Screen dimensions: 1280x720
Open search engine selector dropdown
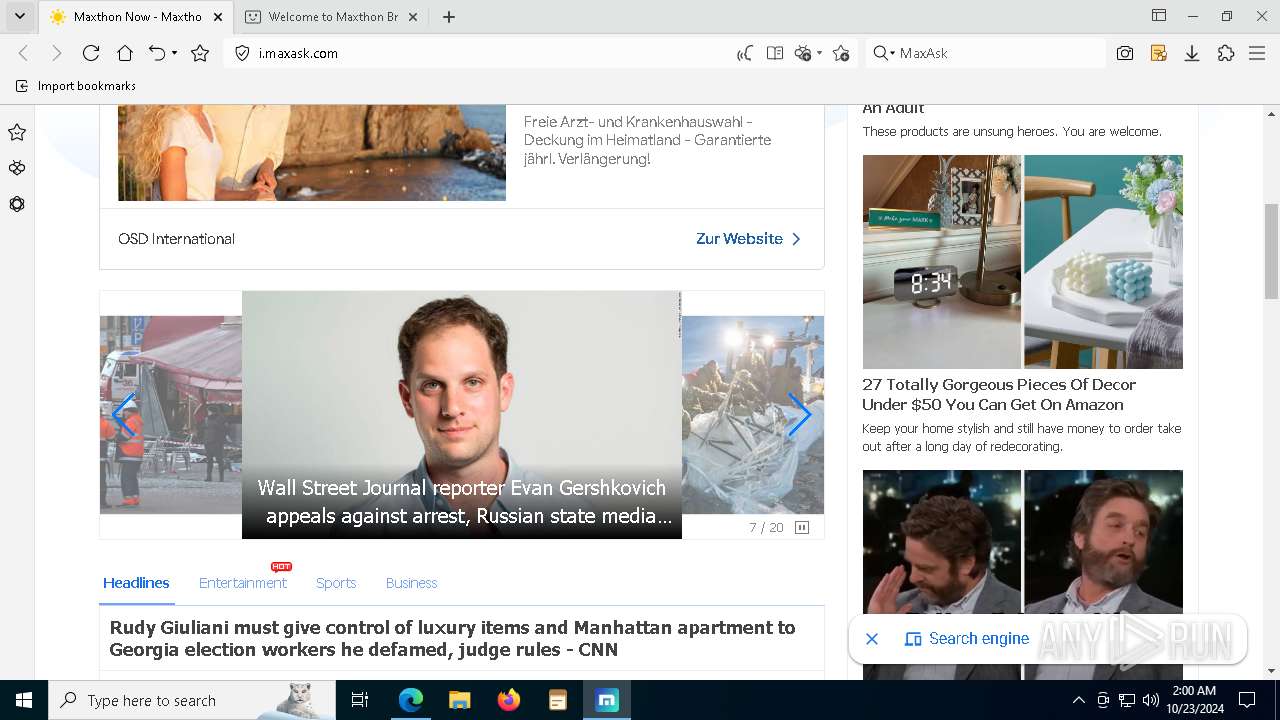883,53
